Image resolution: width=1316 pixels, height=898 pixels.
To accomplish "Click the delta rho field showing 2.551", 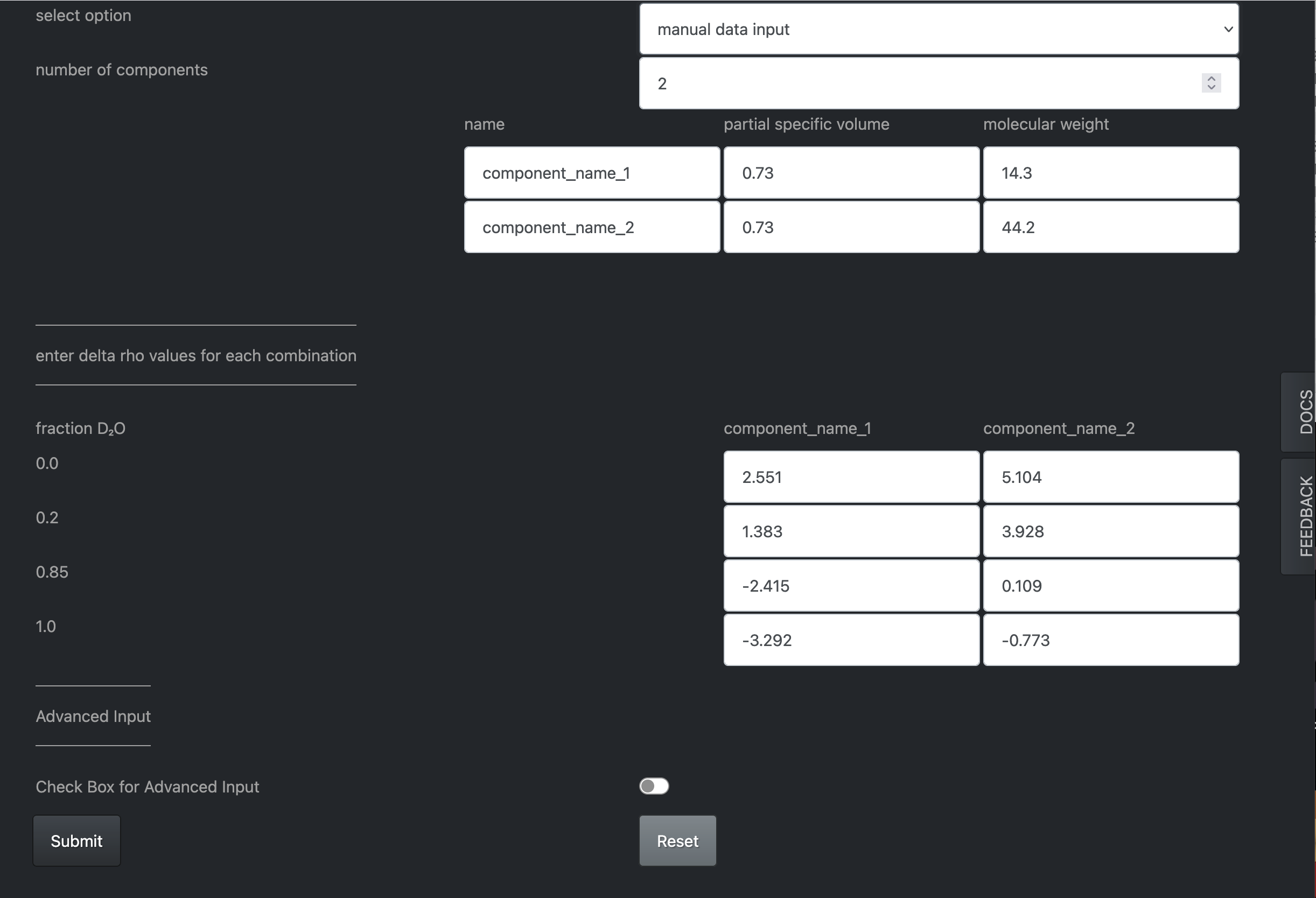I will (x=852, y=477).
